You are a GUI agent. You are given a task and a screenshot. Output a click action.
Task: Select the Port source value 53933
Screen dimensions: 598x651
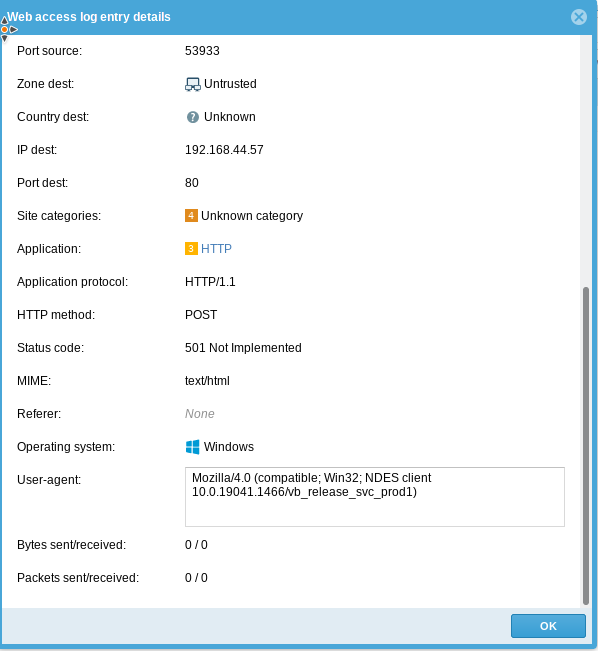coord(202,51)
